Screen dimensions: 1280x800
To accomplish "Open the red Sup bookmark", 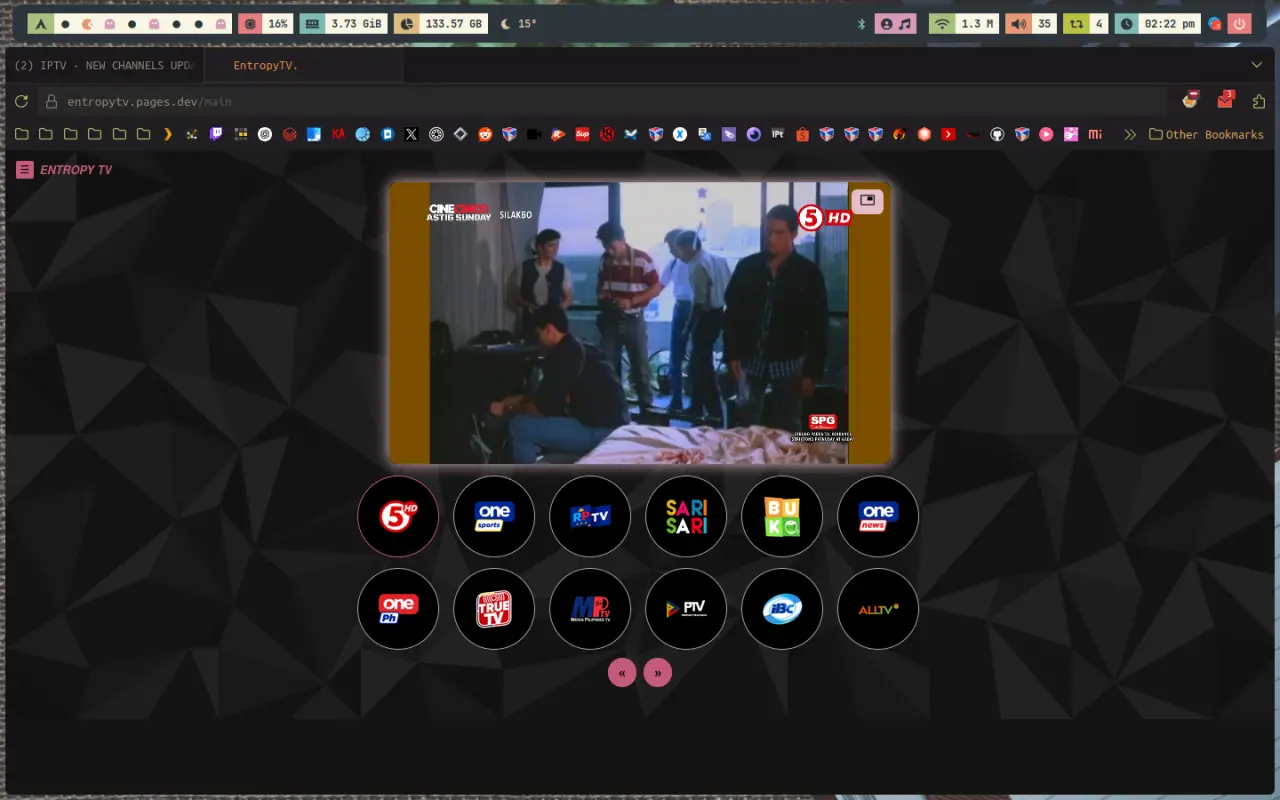I will 582,134.
